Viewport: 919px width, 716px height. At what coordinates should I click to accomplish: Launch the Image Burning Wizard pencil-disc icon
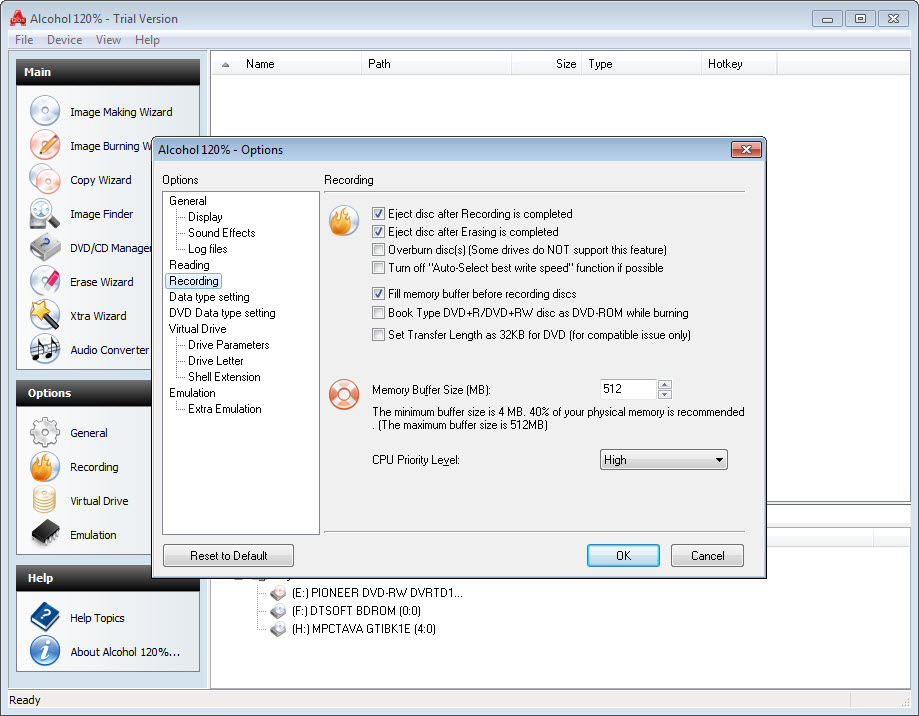[45, 145]
